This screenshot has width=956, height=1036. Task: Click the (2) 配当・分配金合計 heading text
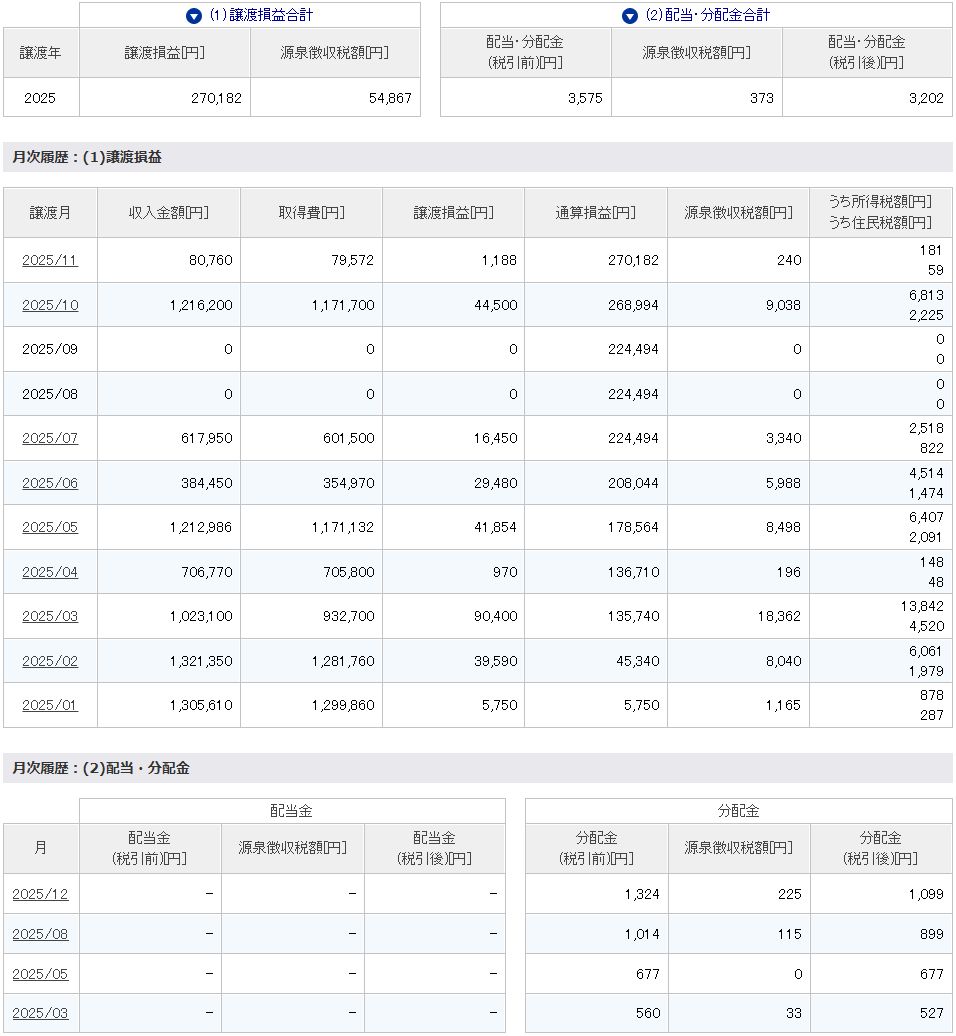pyautogui.click(x=708, y=16)
